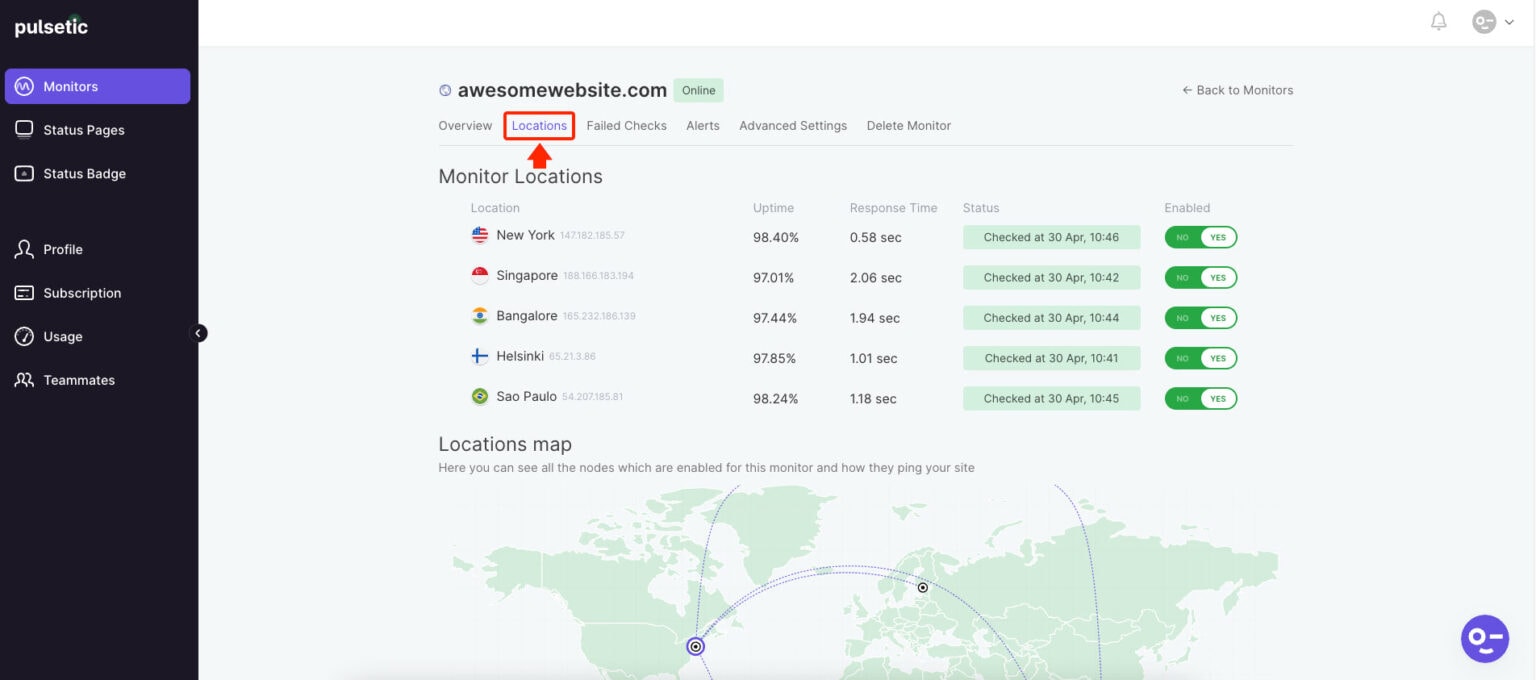Disable the Singapore monitoring location

click(1200, 278)
